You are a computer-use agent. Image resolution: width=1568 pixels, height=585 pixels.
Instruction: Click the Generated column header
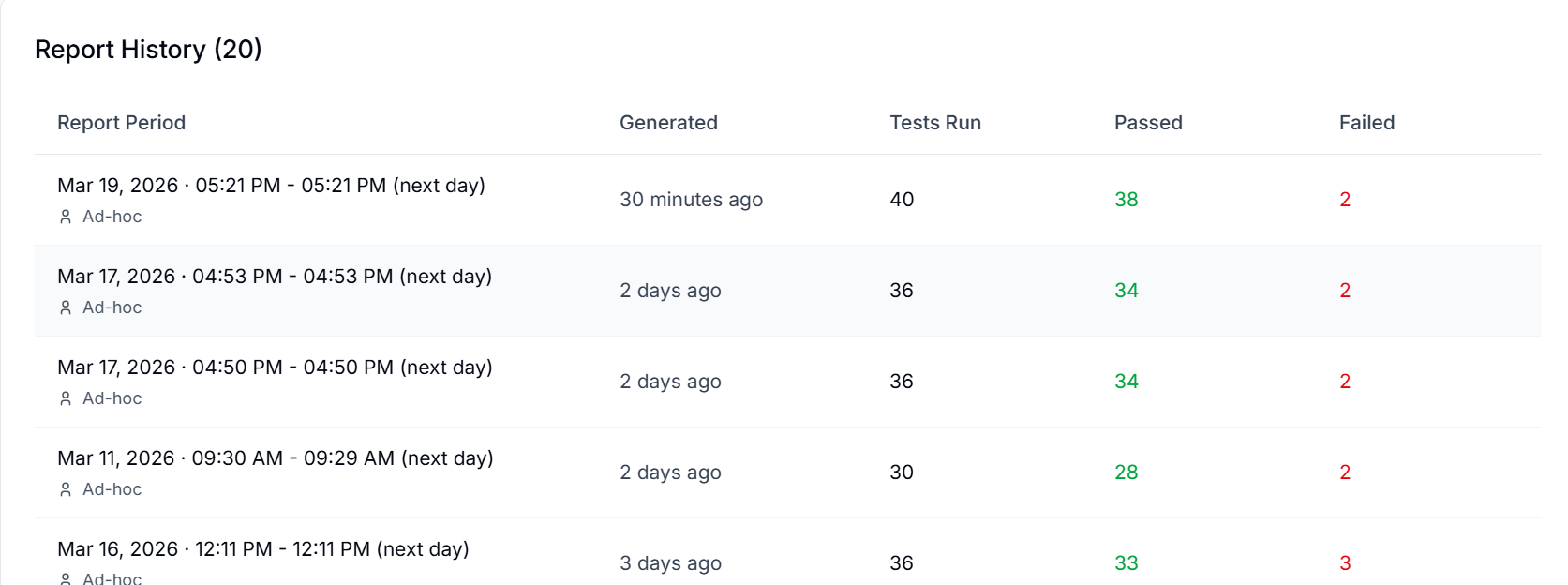pos(668,123)
